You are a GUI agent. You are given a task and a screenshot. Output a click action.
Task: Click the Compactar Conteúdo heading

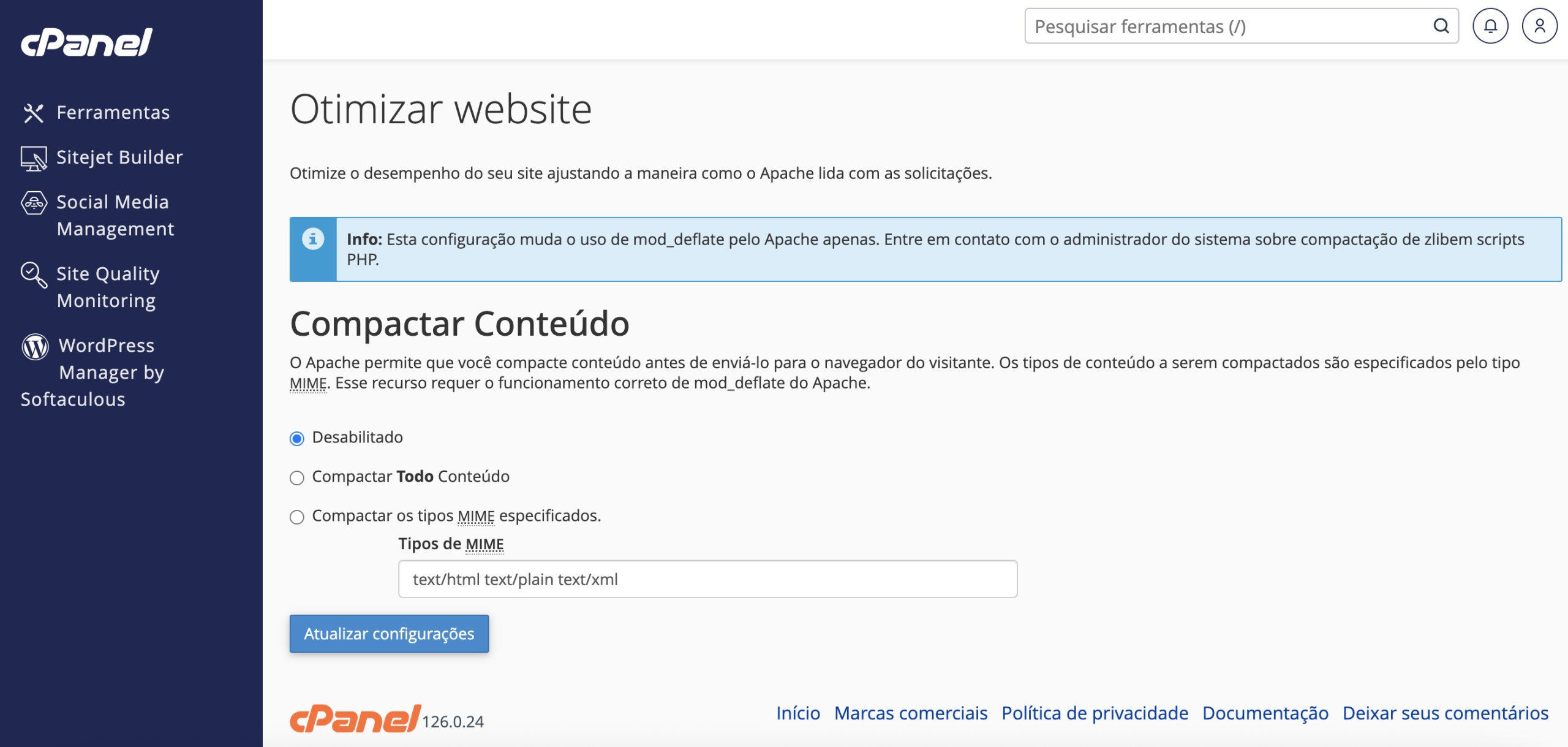459,324
